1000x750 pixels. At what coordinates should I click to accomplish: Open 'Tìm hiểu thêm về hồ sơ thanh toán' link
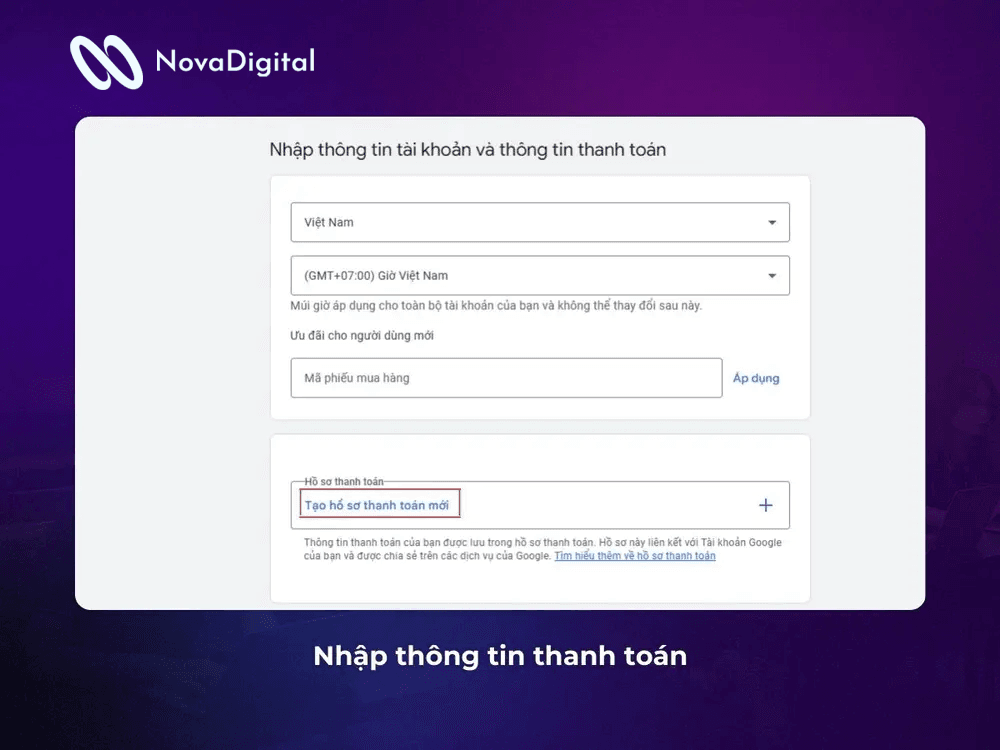637,555
